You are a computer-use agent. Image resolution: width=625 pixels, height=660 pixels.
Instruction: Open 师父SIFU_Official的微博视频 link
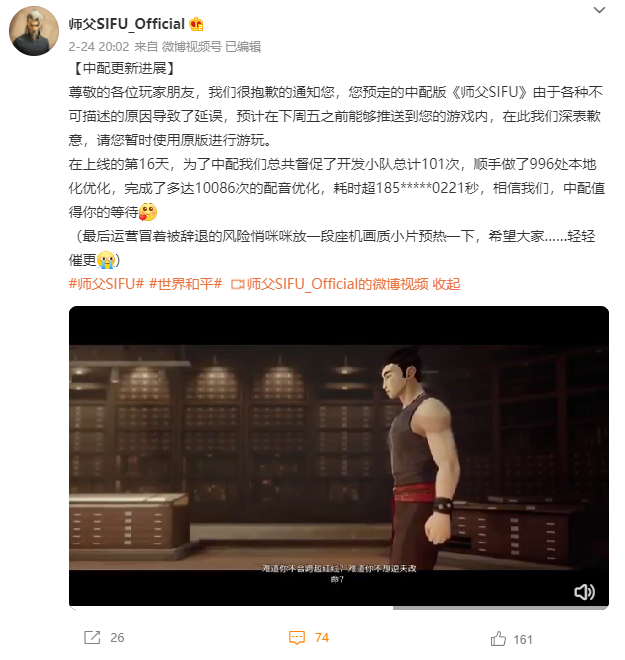[338, 284]
